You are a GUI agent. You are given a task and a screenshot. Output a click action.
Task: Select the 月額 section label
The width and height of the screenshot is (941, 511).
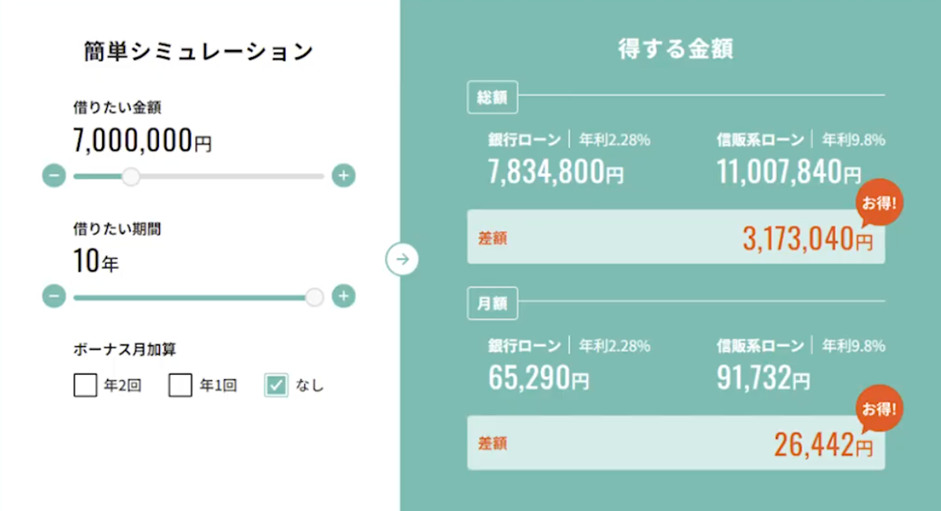493,302
